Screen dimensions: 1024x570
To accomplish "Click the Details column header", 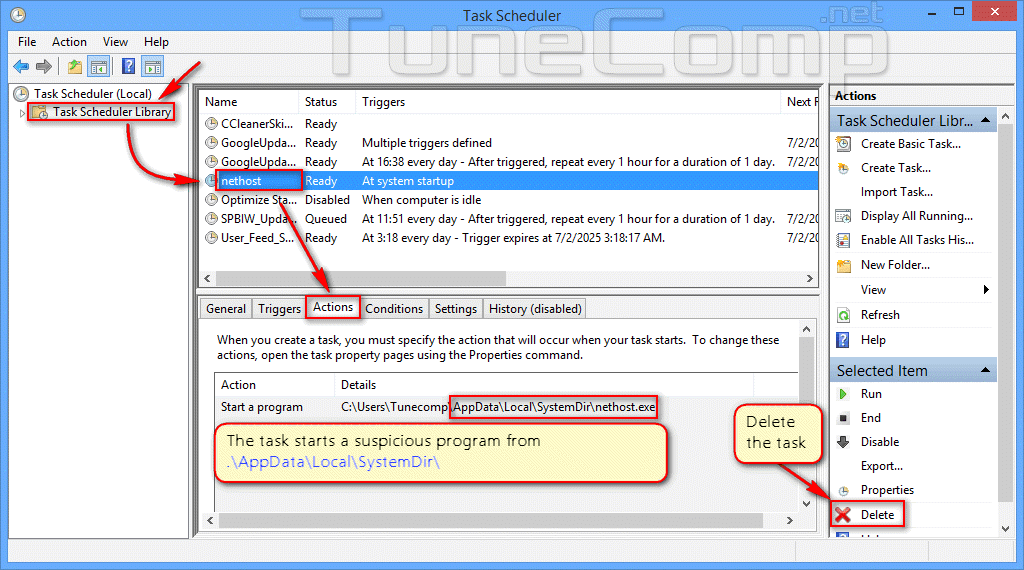I will tap(543, 385).
